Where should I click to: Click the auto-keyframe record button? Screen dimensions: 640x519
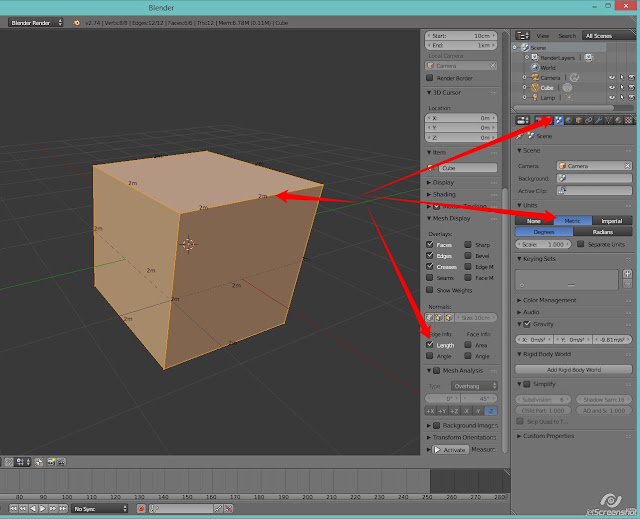click(x=141, y=508)
